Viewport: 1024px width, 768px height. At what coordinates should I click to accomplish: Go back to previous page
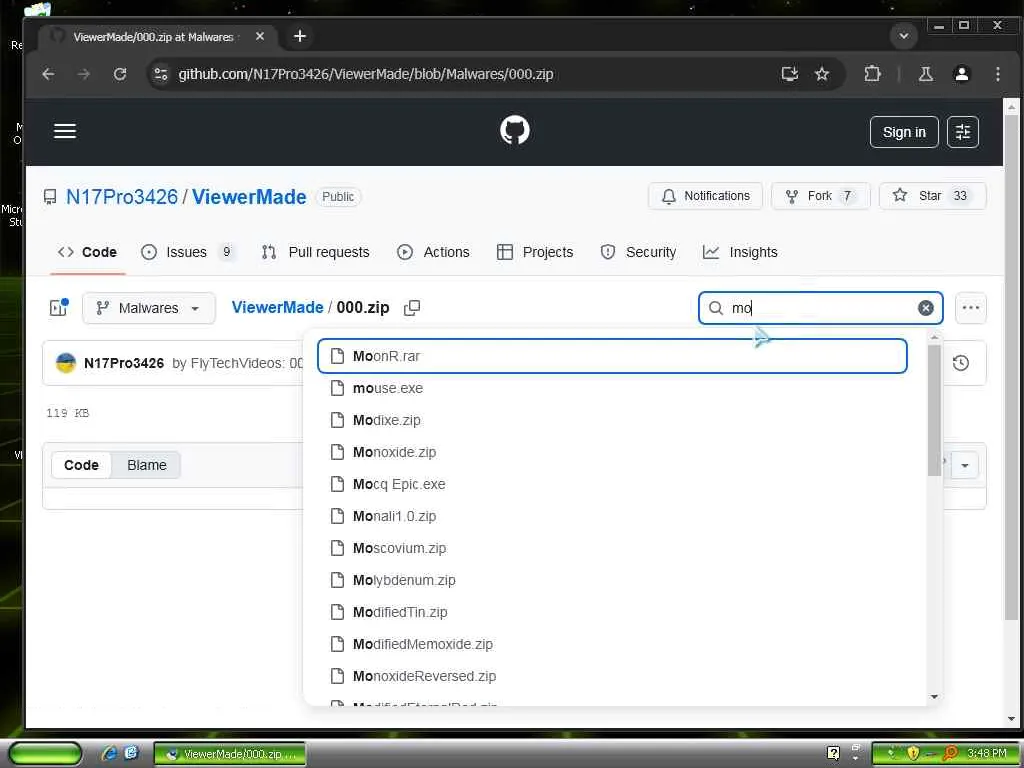point(48,74)
